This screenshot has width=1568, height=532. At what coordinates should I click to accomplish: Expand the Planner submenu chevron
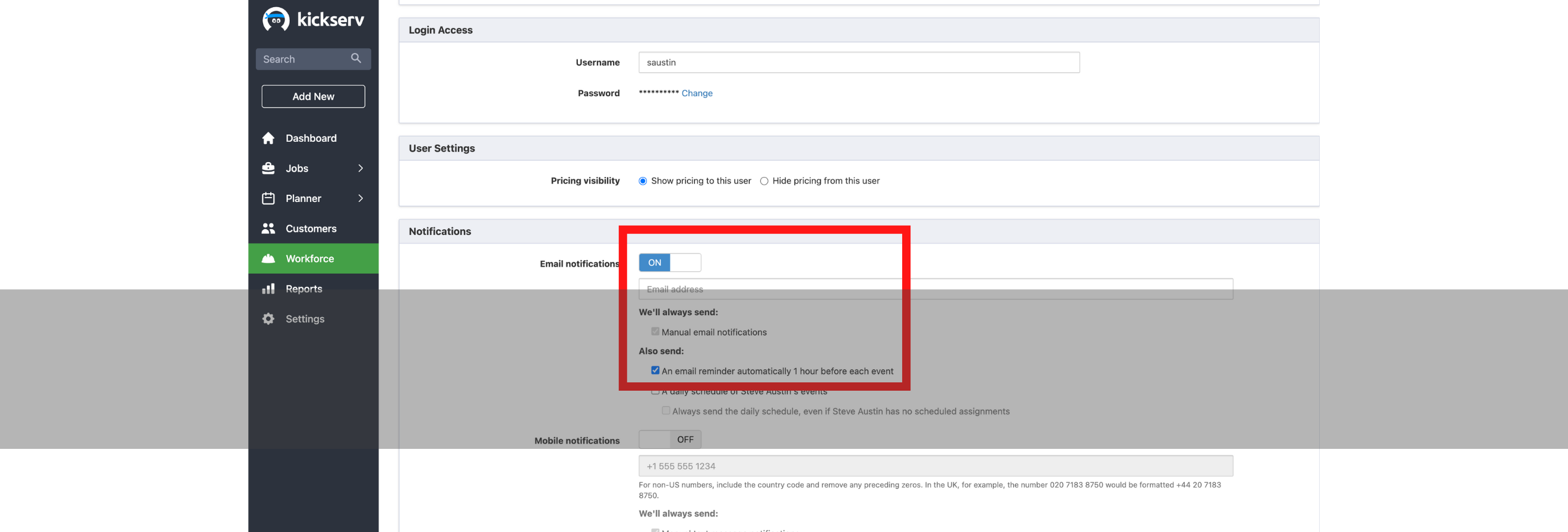click(361, 198)
